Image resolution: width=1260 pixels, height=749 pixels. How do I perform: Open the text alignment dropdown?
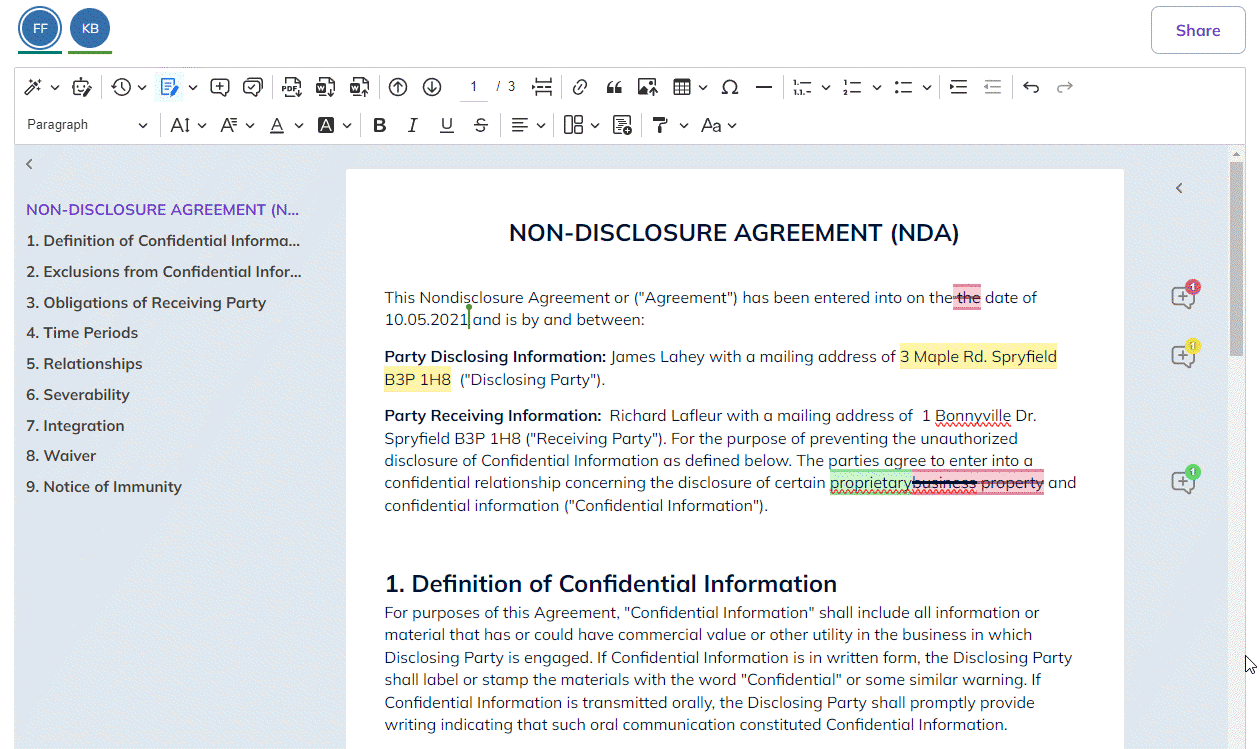click(x=528, y=125)
